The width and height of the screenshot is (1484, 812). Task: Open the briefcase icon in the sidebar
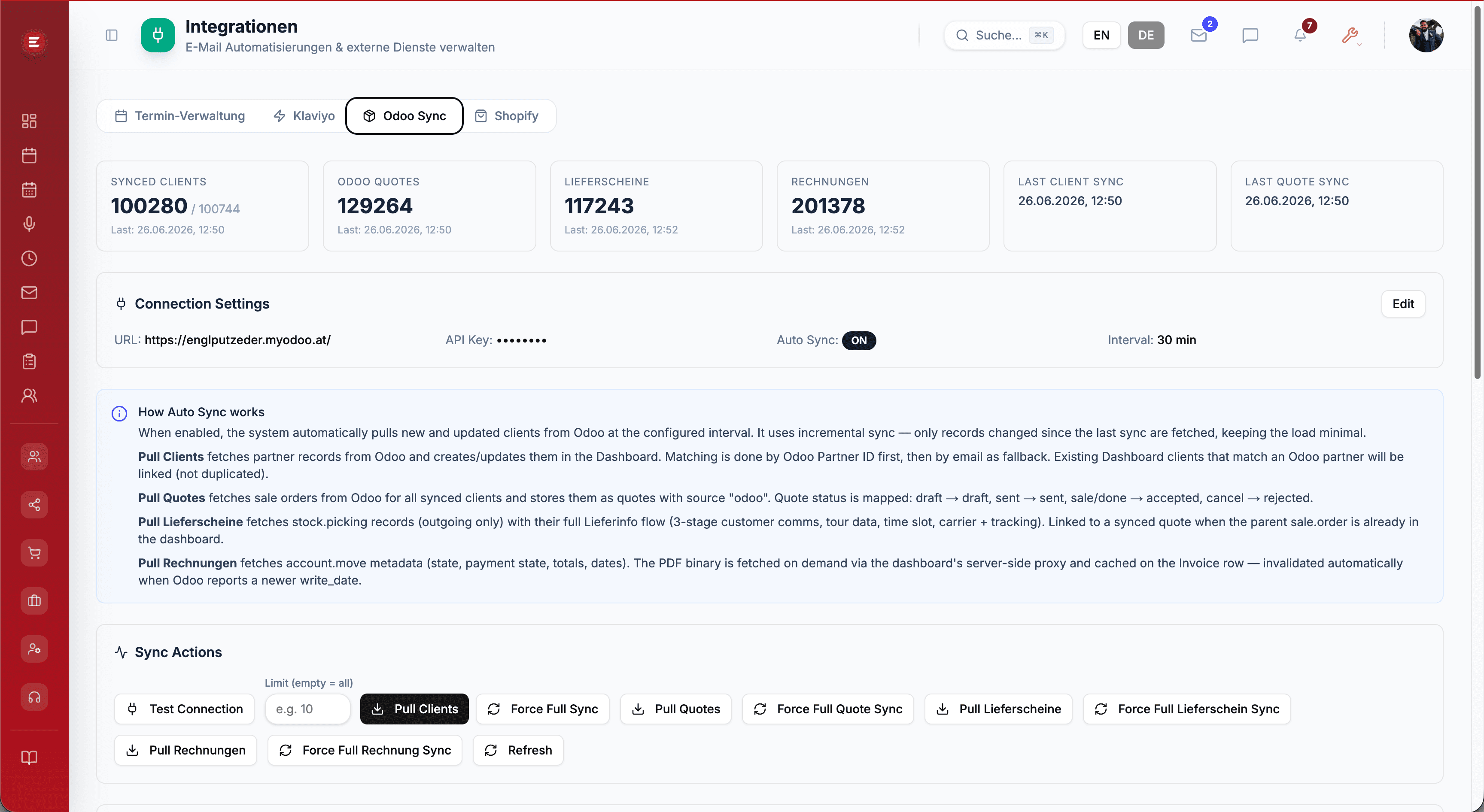pyautogui.click(x=34, y=601)
